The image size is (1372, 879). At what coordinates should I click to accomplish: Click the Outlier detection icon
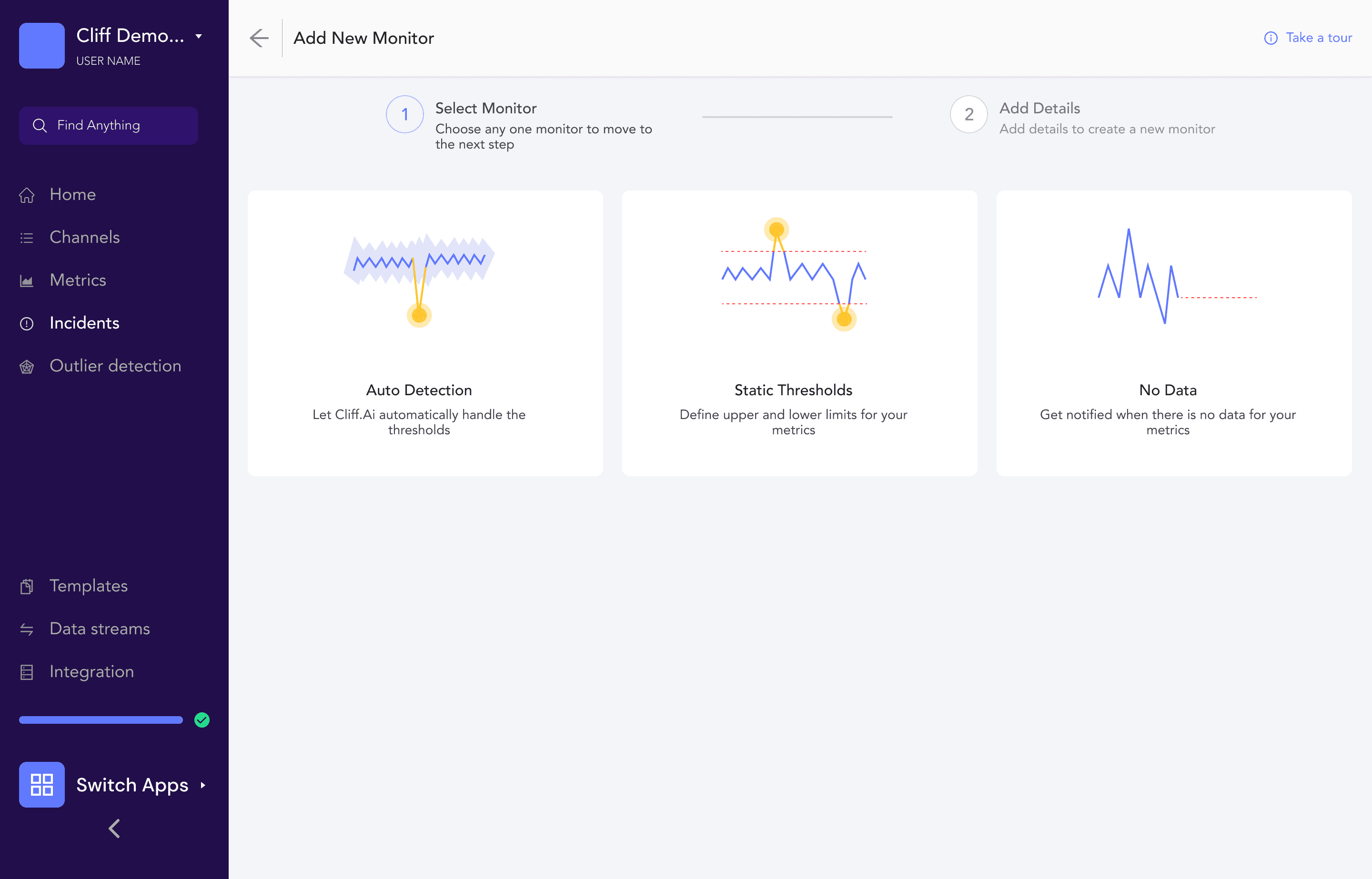click(x=27, y=367)
